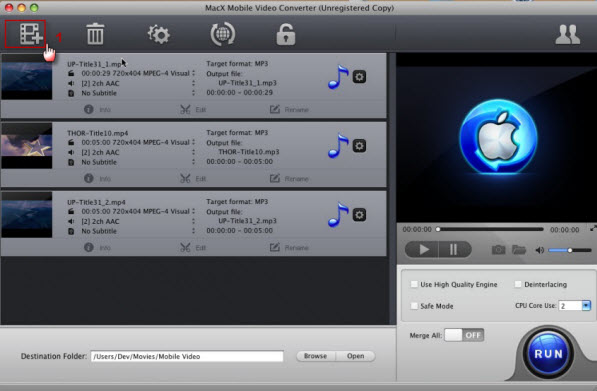Click the output file name UP-Title31_2.mp3
The width and height of the screenshot is (597, 391).
point(247,221)
